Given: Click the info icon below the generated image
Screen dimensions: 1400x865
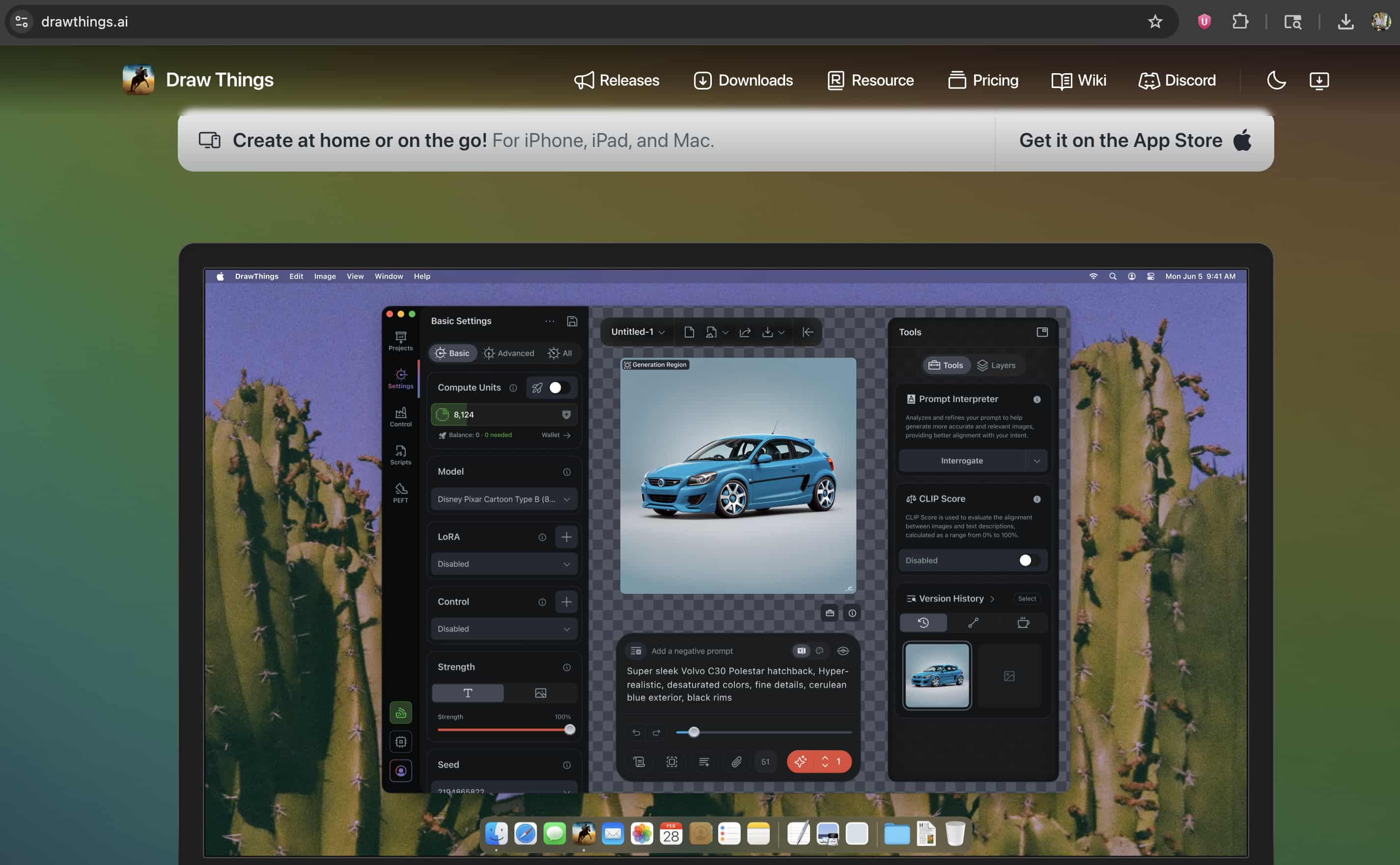Looking at the screenshot, I should click(852, 613).
